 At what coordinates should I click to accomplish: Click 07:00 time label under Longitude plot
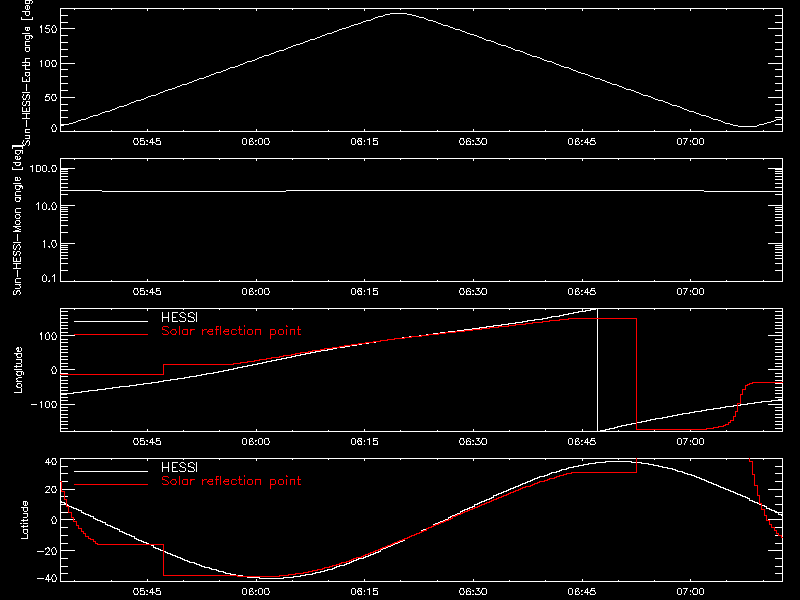[690, 442]
